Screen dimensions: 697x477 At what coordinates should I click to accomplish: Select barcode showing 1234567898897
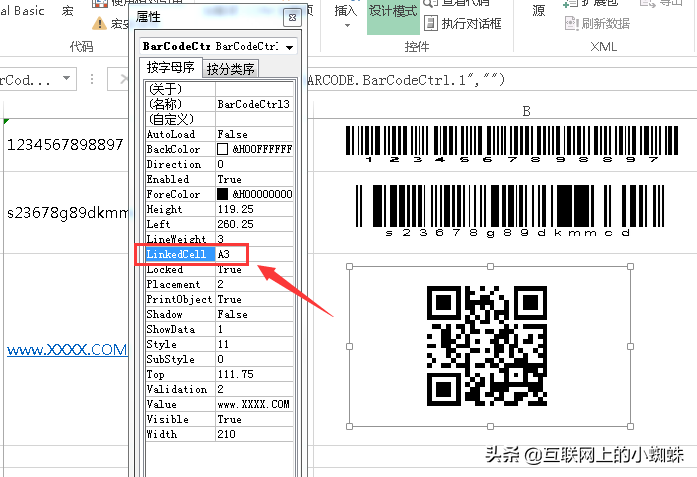(x=512, y=144)
